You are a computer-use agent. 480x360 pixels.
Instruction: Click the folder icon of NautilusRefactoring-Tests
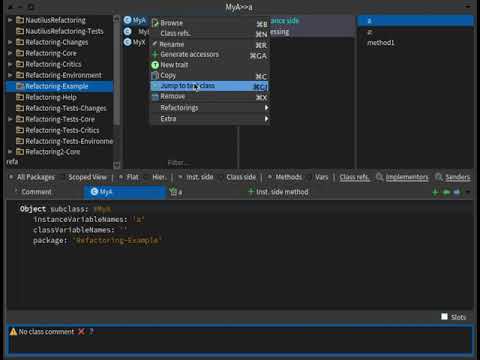[x=20, y=31]
